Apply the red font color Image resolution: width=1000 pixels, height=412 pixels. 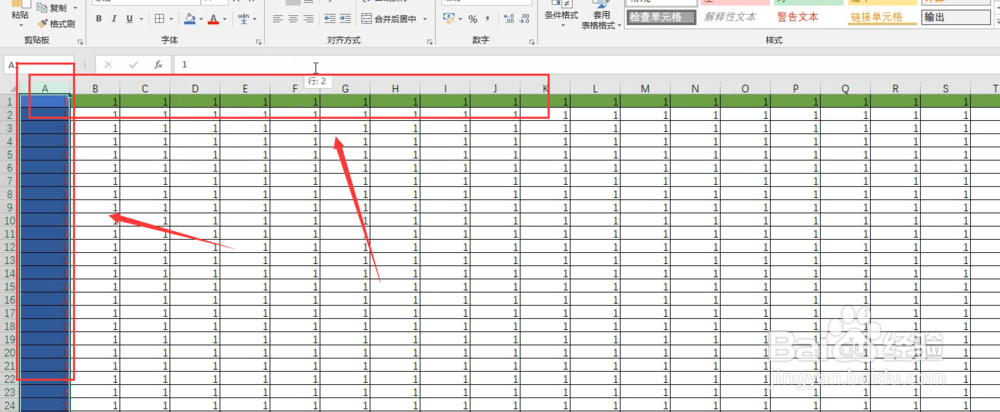click(213, 19)
